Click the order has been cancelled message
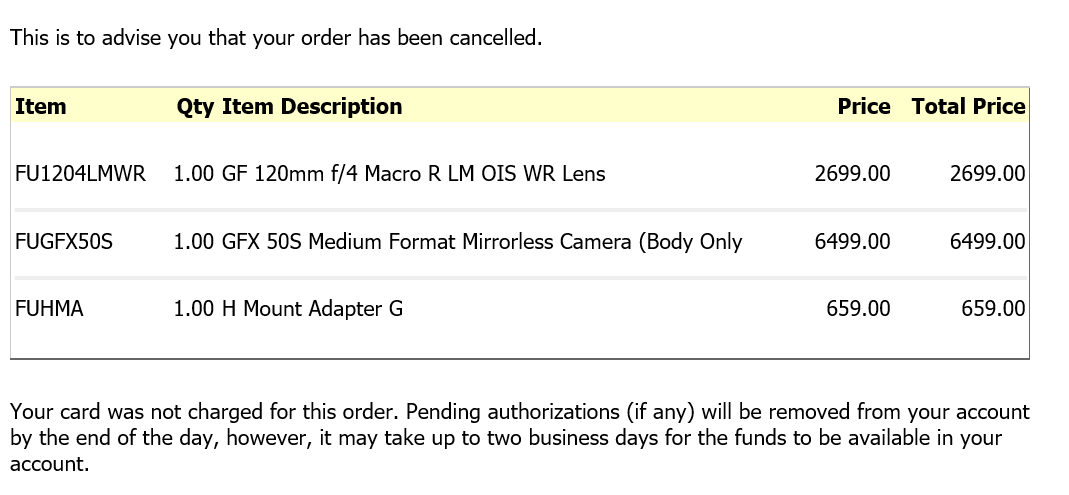This screenshot has height=495, width=1069. tap(276, 38)
